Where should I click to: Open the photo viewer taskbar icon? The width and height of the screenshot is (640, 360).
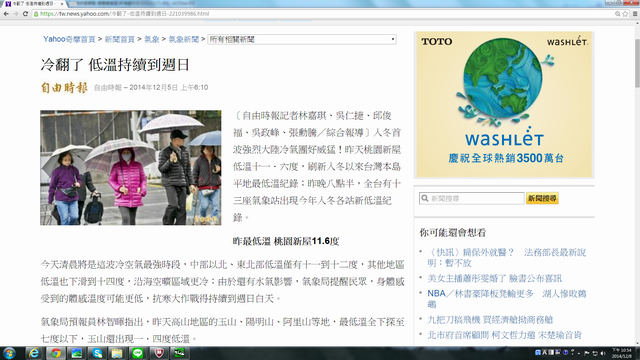[77, 353]
